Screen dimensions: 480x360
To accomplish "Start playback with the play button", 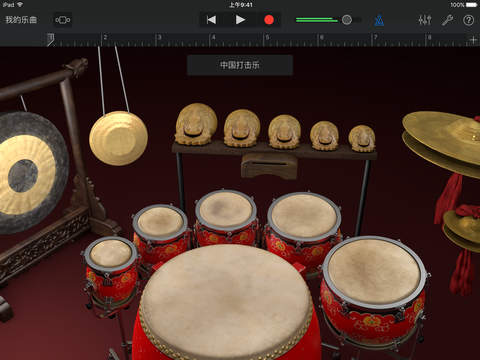I will [x=240, y=20].
